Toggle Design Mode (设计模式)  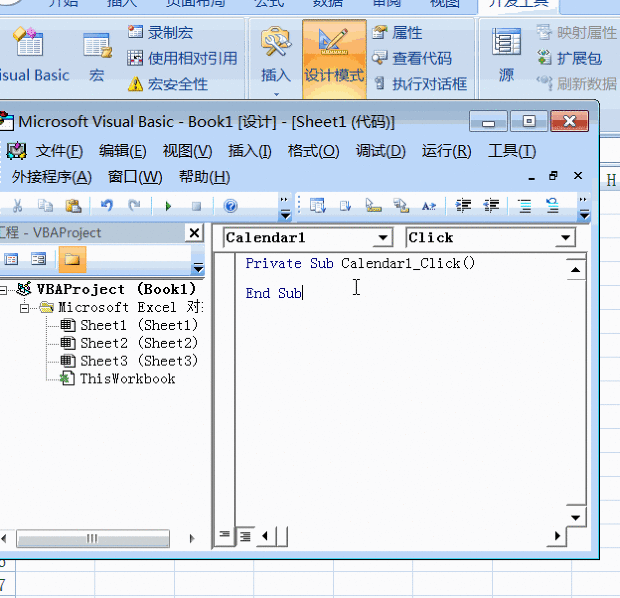pos(334,58)
